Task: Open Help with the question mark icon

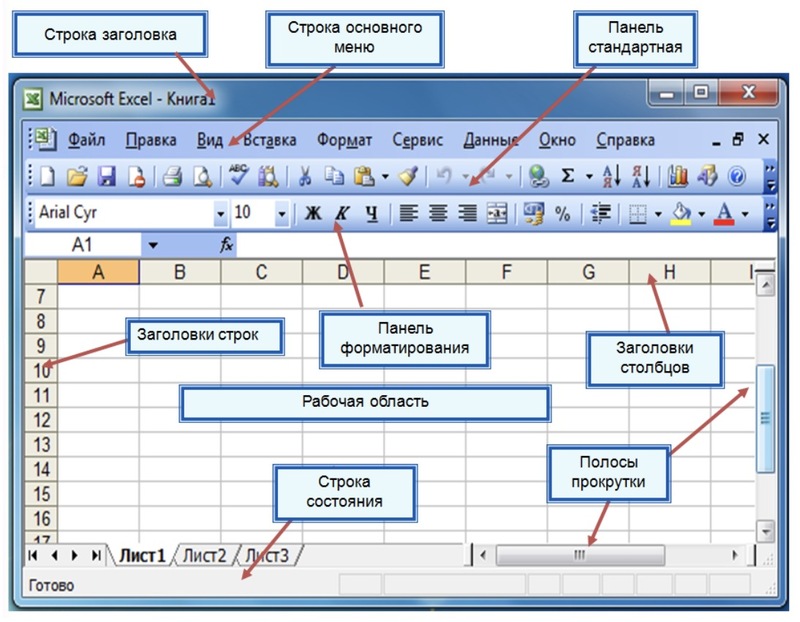Action: [x=737, y=177]
